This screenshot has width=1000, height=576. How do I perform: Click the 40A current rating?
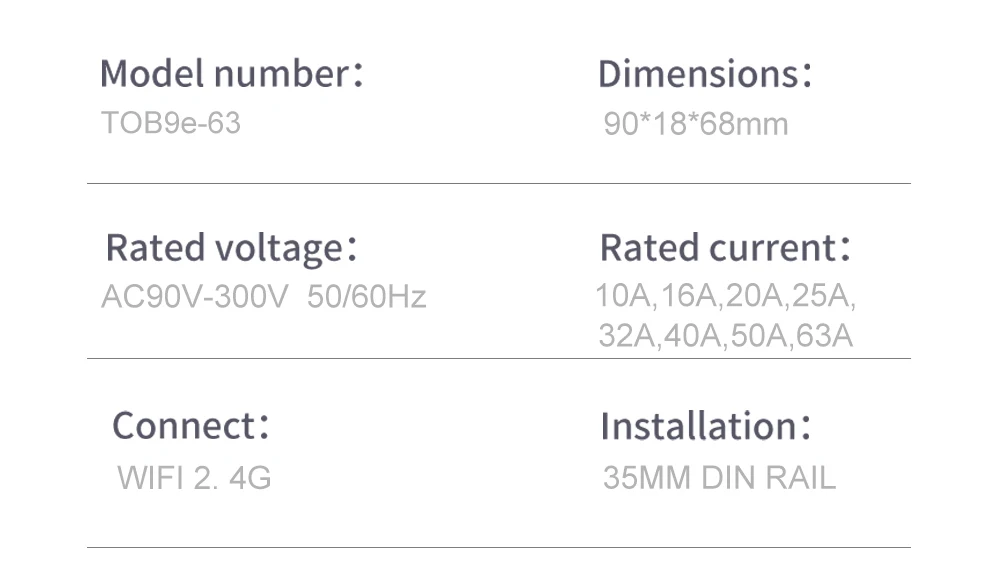pyautogui.click(x=693, y=336)
